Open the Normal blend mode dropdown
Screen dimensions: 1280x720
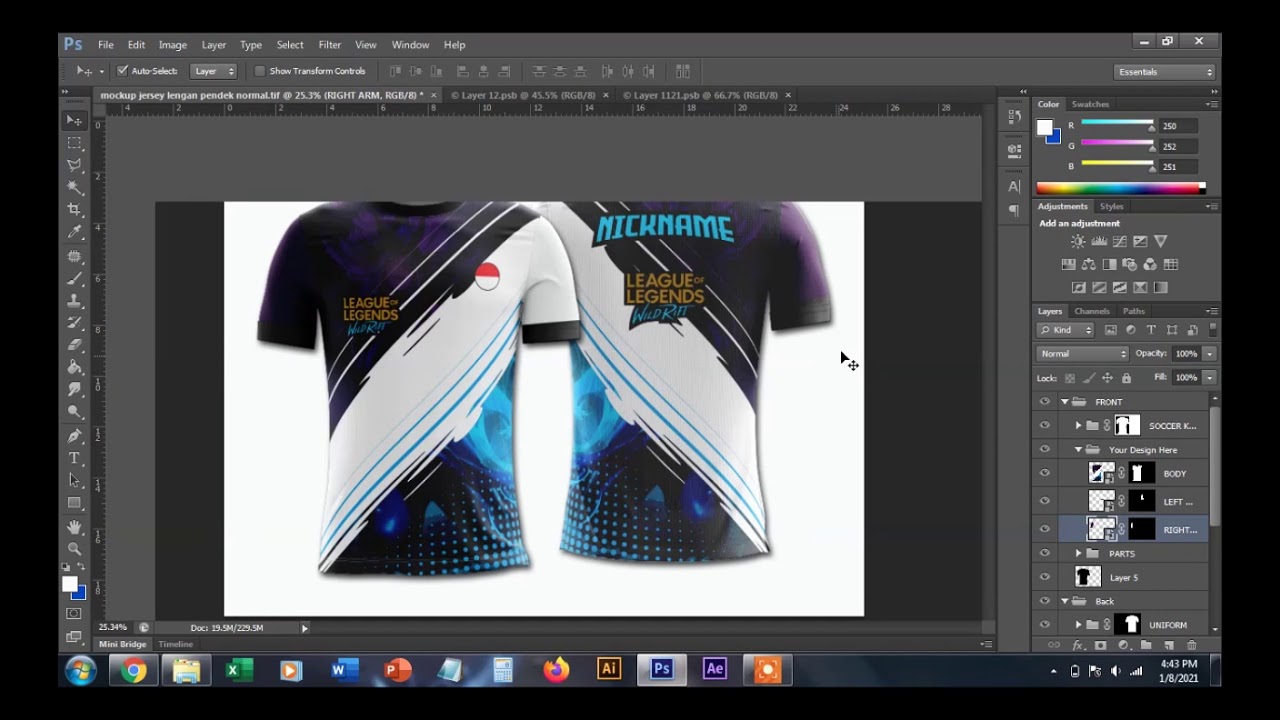click(x=1083, y=354)
